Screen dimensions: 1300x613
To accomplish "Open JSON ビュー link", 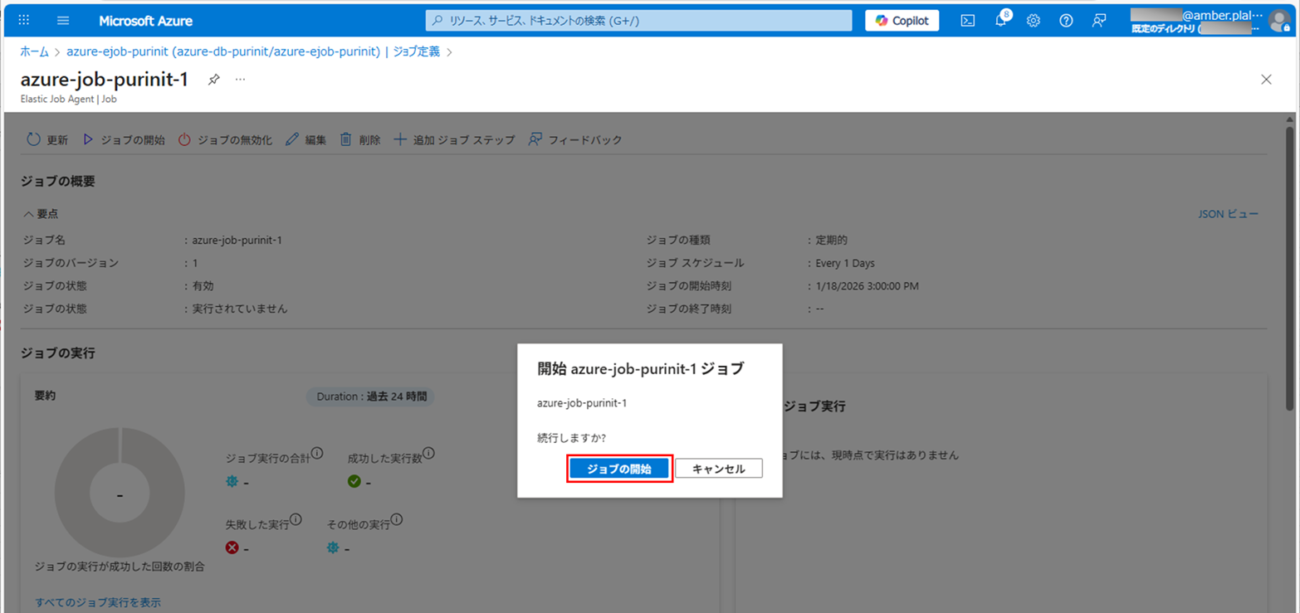I will [1228, 214].
